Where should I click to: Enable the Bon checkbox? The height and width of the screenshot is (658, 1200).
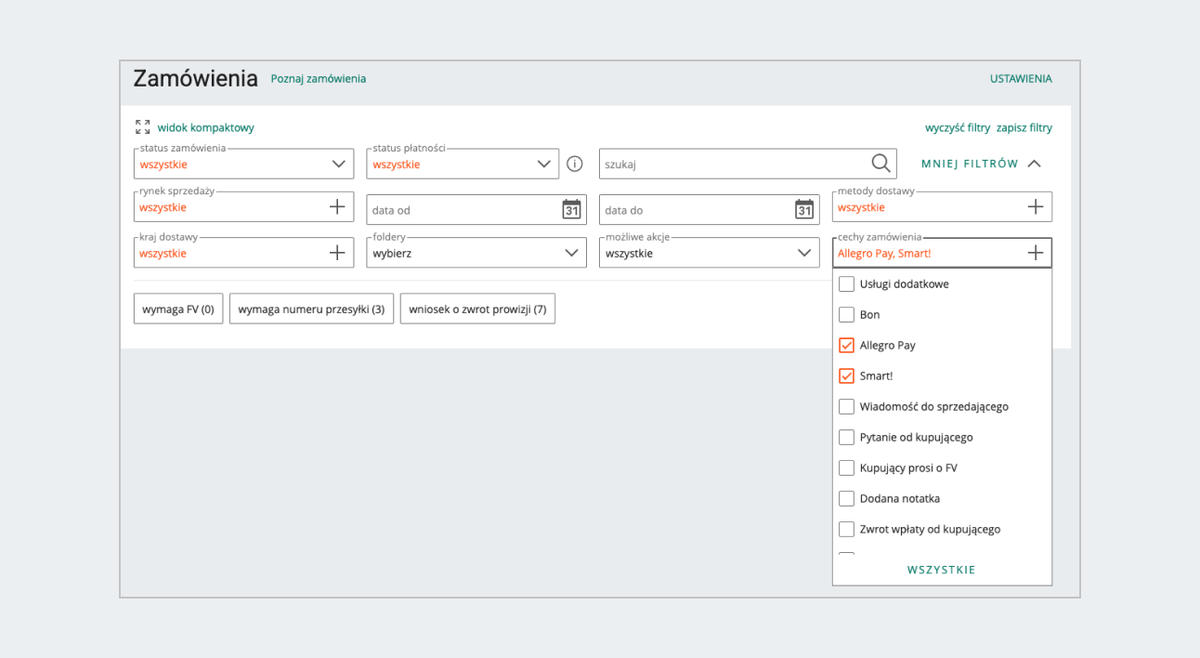click(x=846, y=315)
